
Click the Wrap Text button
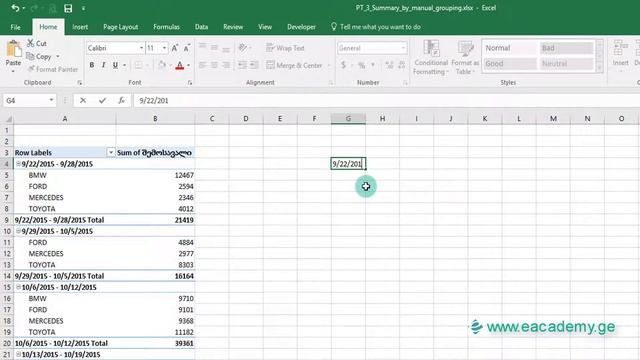[x=285, y=48]
